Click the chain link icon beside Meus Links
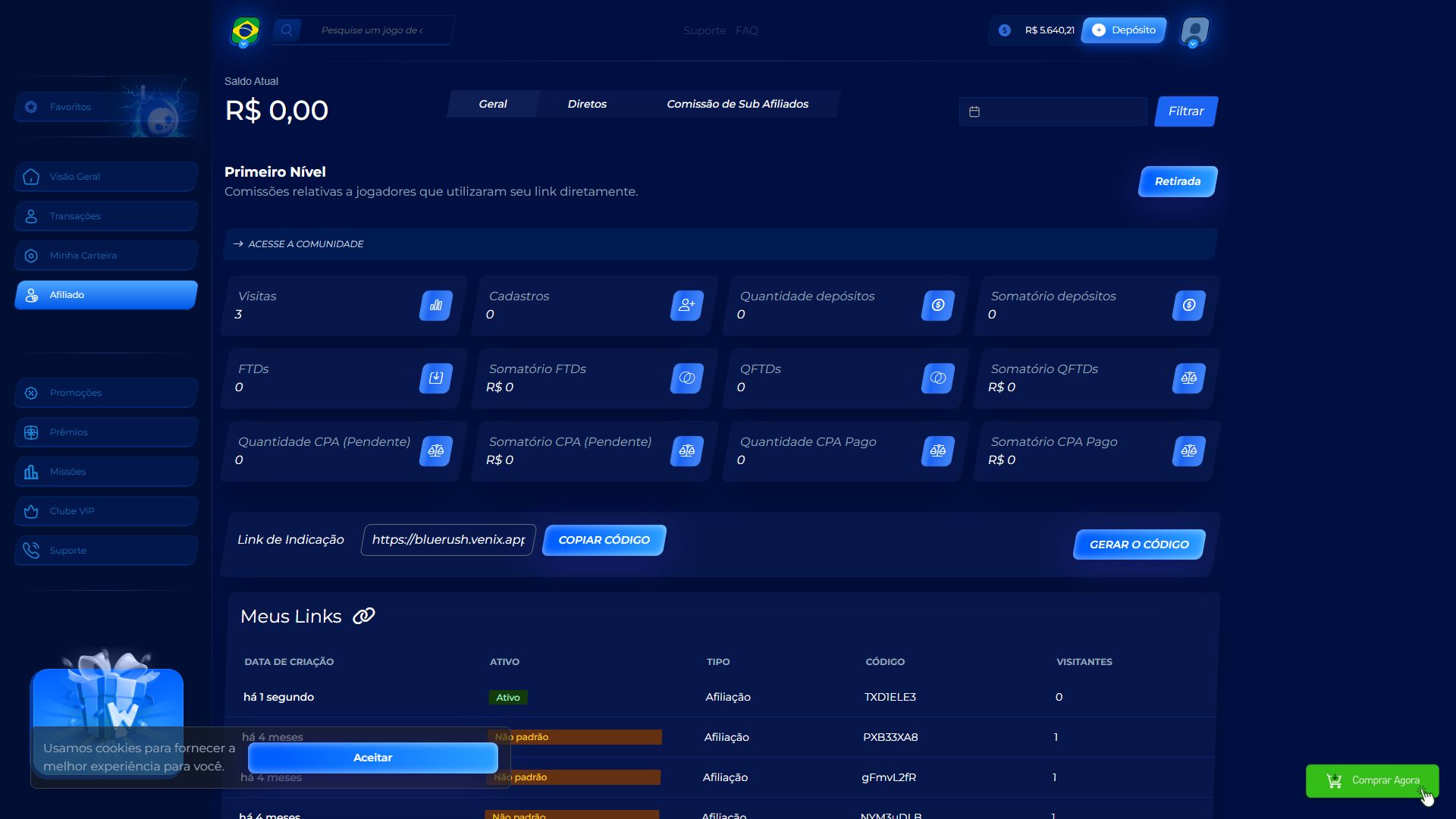Viewport: 1456px width, 819px height. [364, 616]
